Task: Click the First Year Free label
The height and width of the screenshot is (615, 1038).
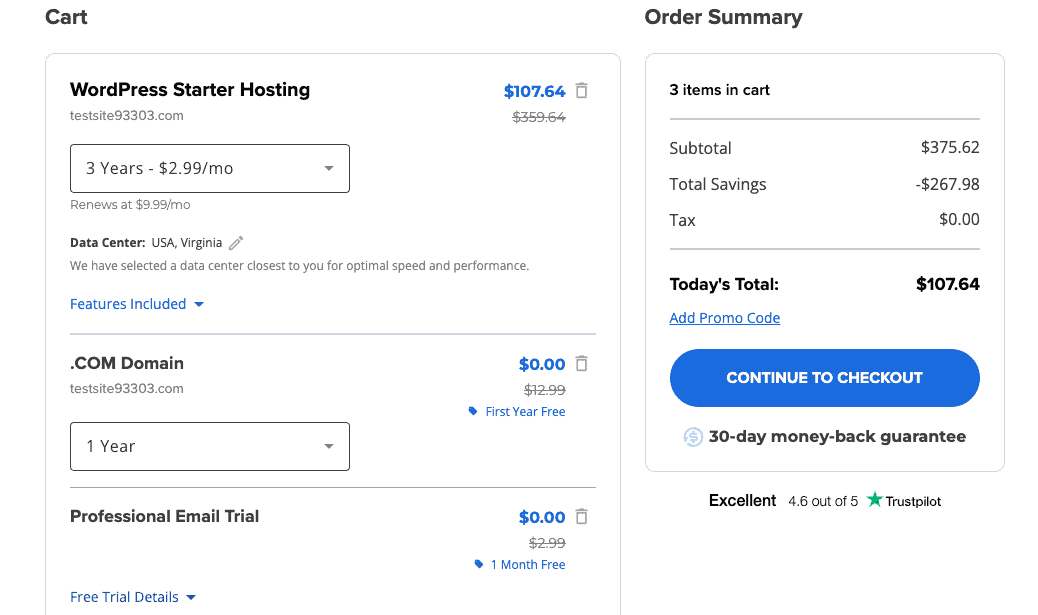Action: [525, 412]
